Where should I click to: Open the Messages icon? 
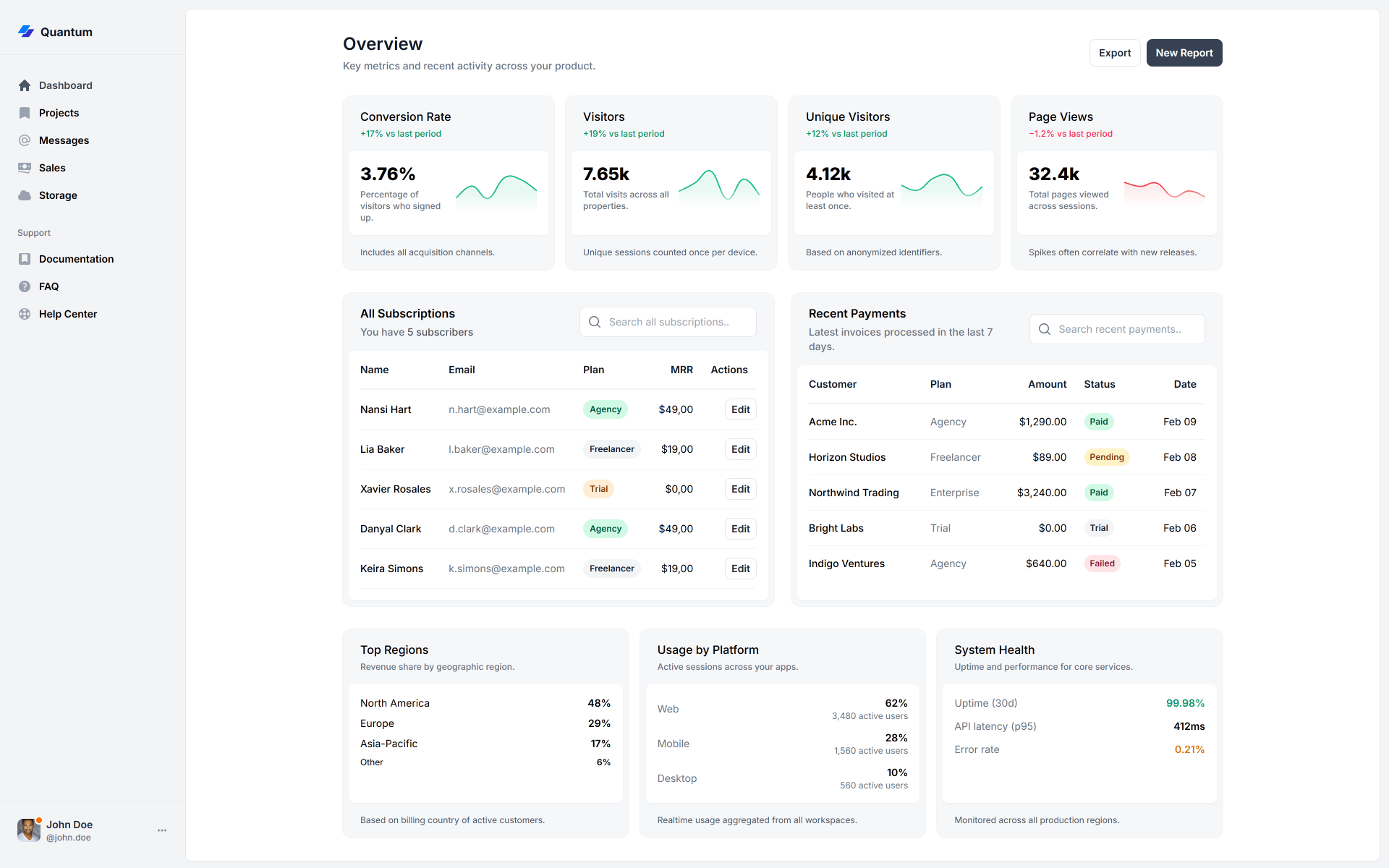tap(25, 140)
